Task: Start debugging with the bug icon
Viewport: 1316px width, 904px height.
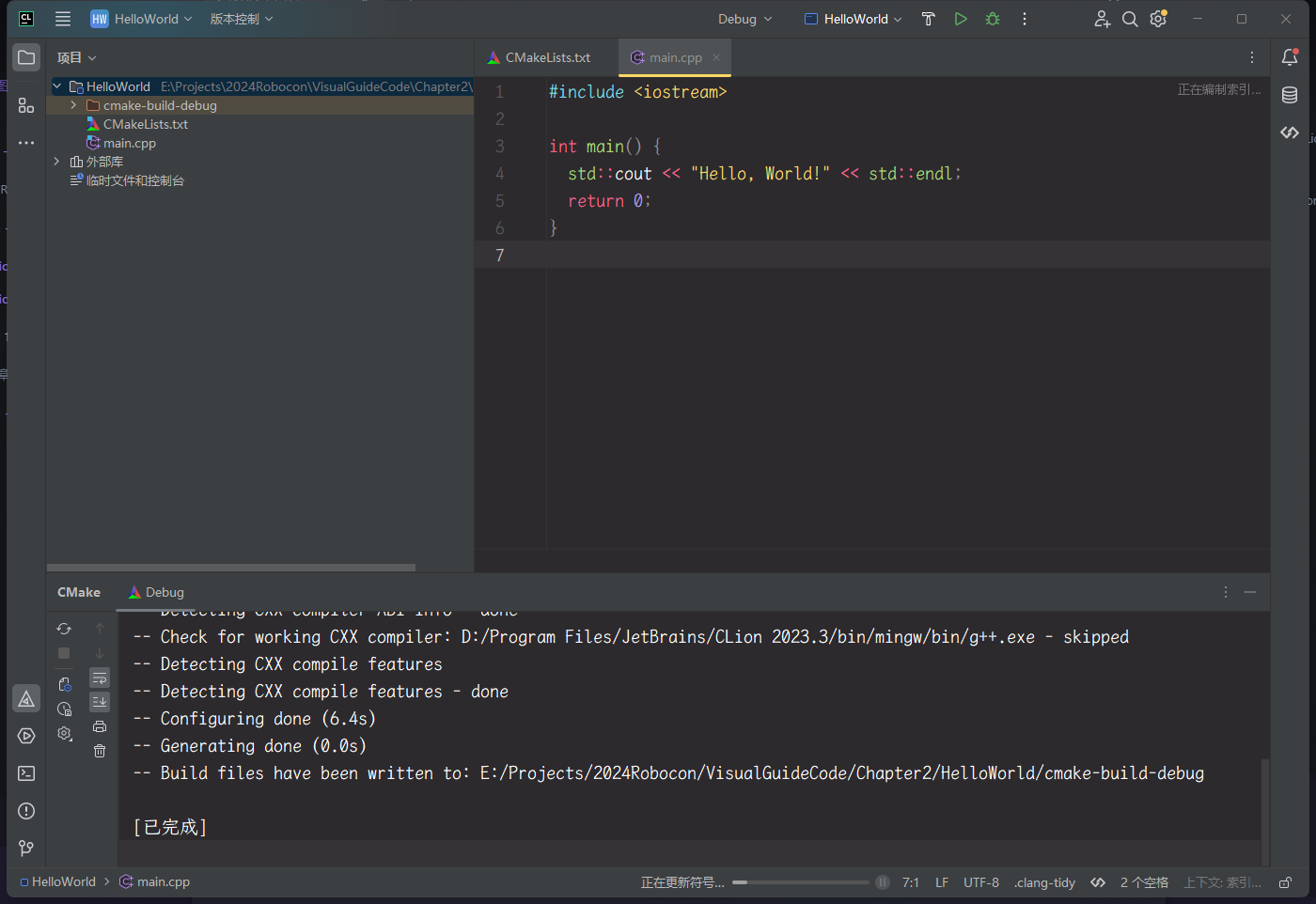Action: (992, 19)
